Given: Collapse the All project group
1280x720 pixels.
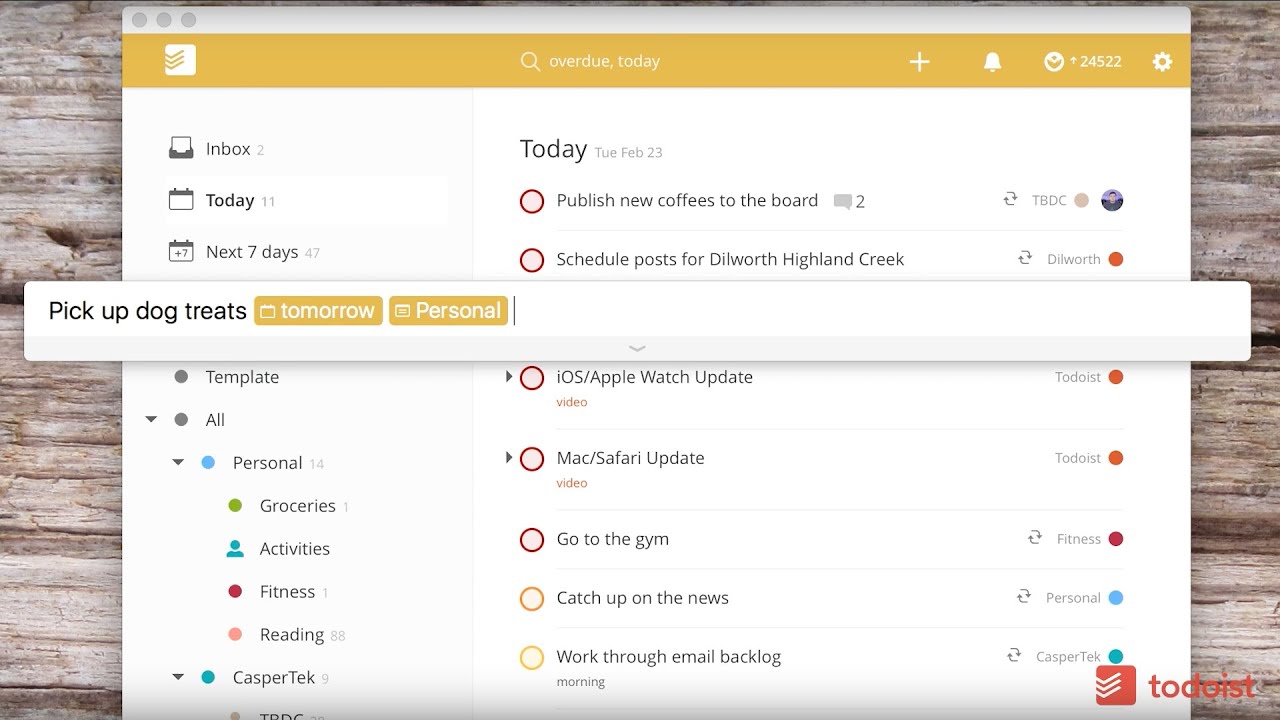Looking at the screenshot, I should tap(151, 420).
